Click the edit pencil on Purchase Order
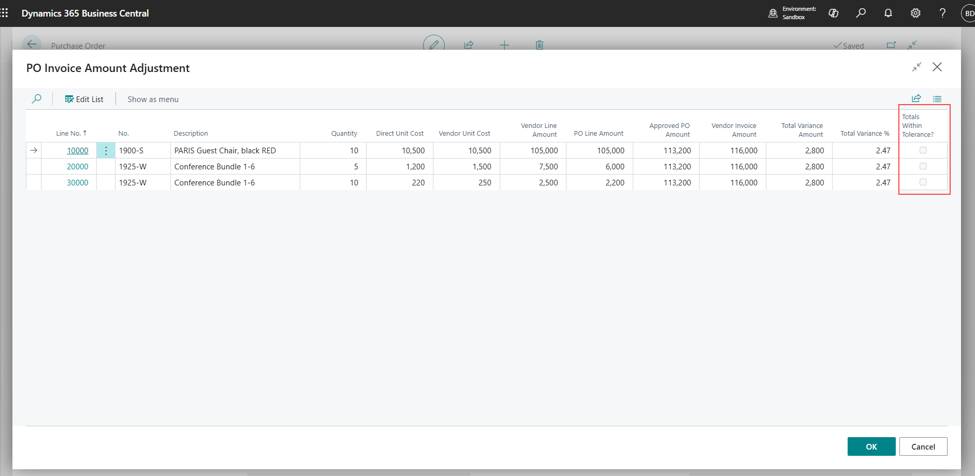The height and width of the screenshot is (476, 975). (x=434, y=43)
